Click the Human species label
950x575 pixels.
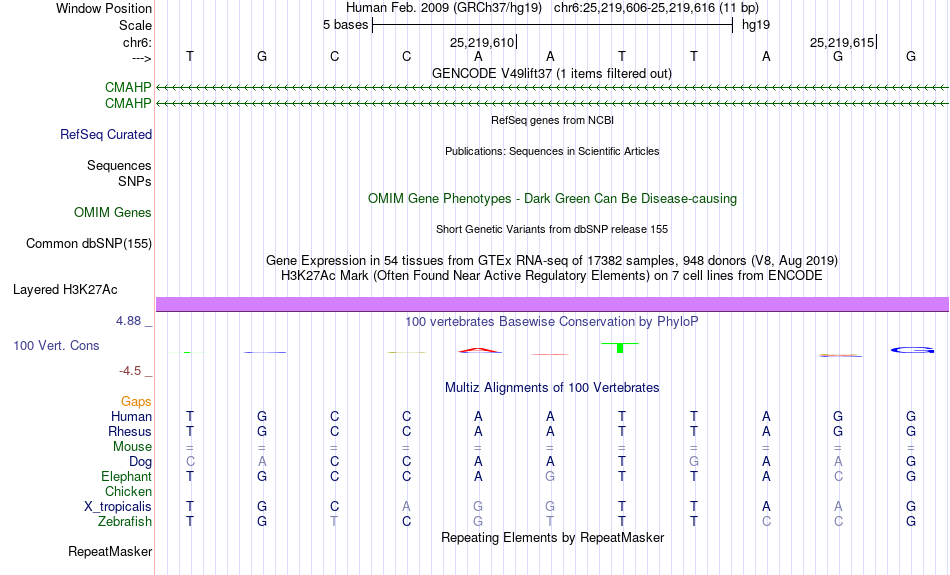(131, 417)
